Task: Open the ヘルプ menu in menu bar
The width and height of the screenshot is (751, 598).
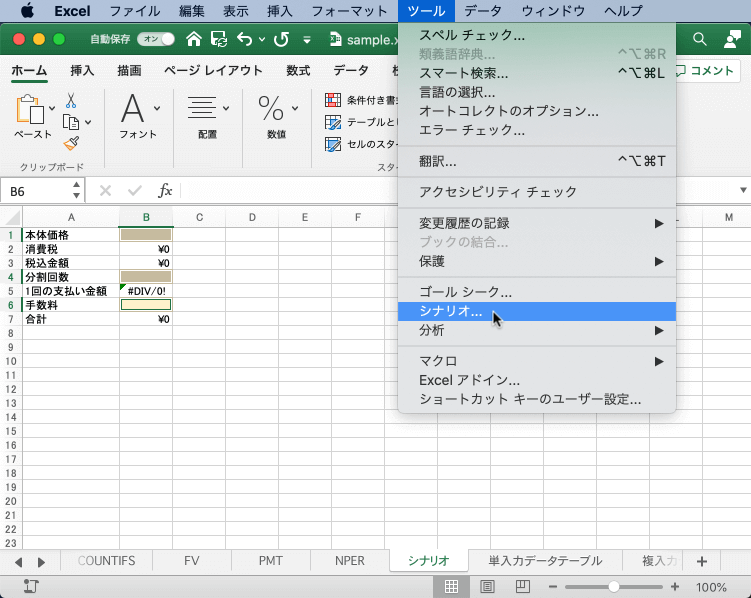Action: 623,11
